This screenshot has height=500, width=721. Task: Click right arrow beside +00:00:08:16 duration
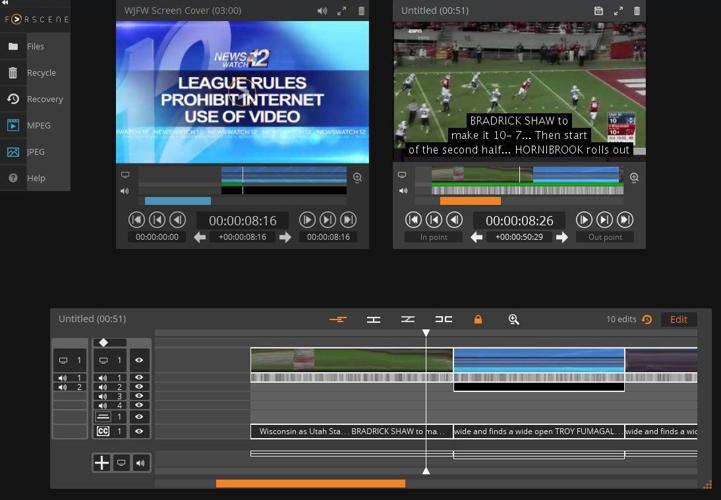point(285,237)
